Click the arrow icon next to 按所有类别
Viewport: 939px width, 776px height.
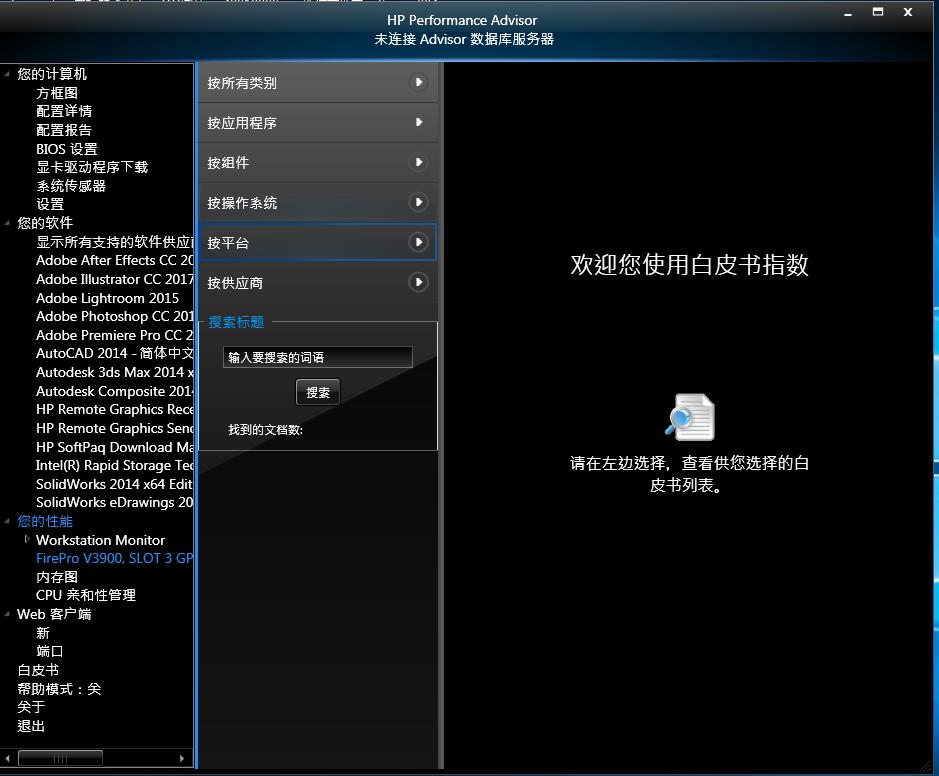tap(419, 83)
